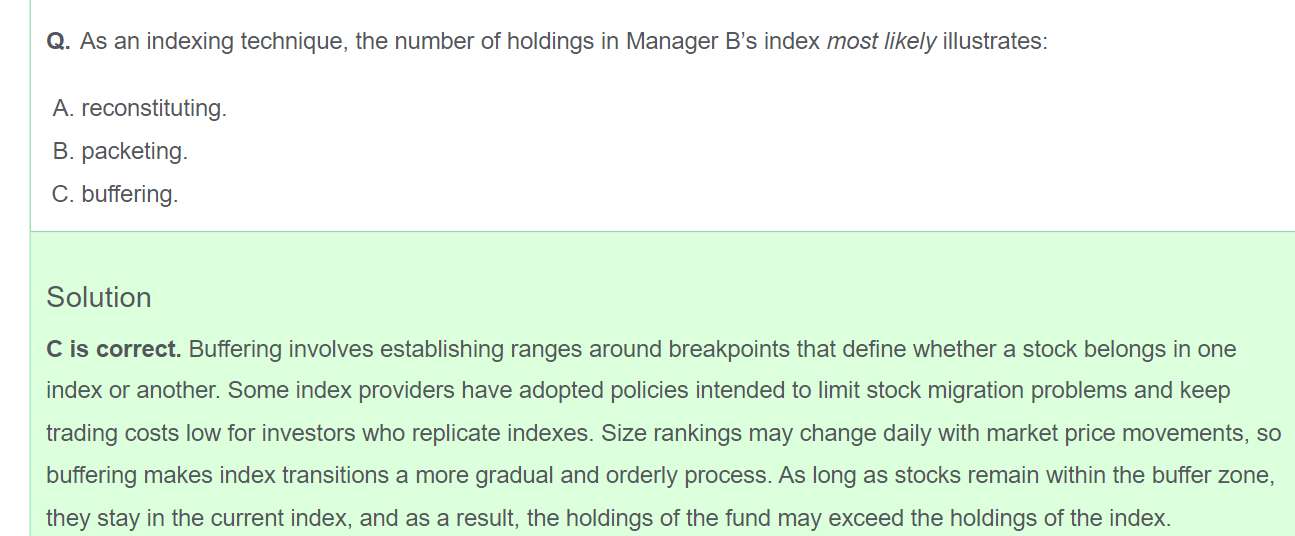Choose answer option B "packeting"

pos(120,151)
